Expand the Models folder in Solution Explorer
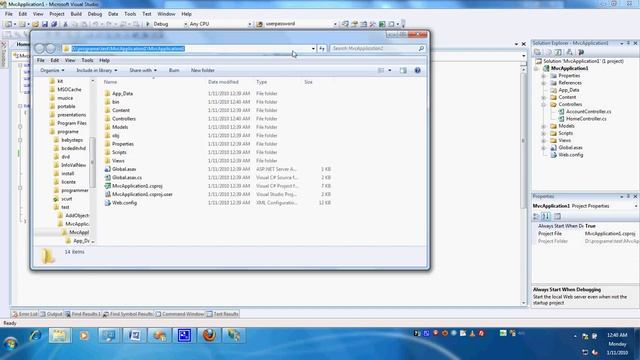This screenshot has height=360, width=640. [543, 126]
